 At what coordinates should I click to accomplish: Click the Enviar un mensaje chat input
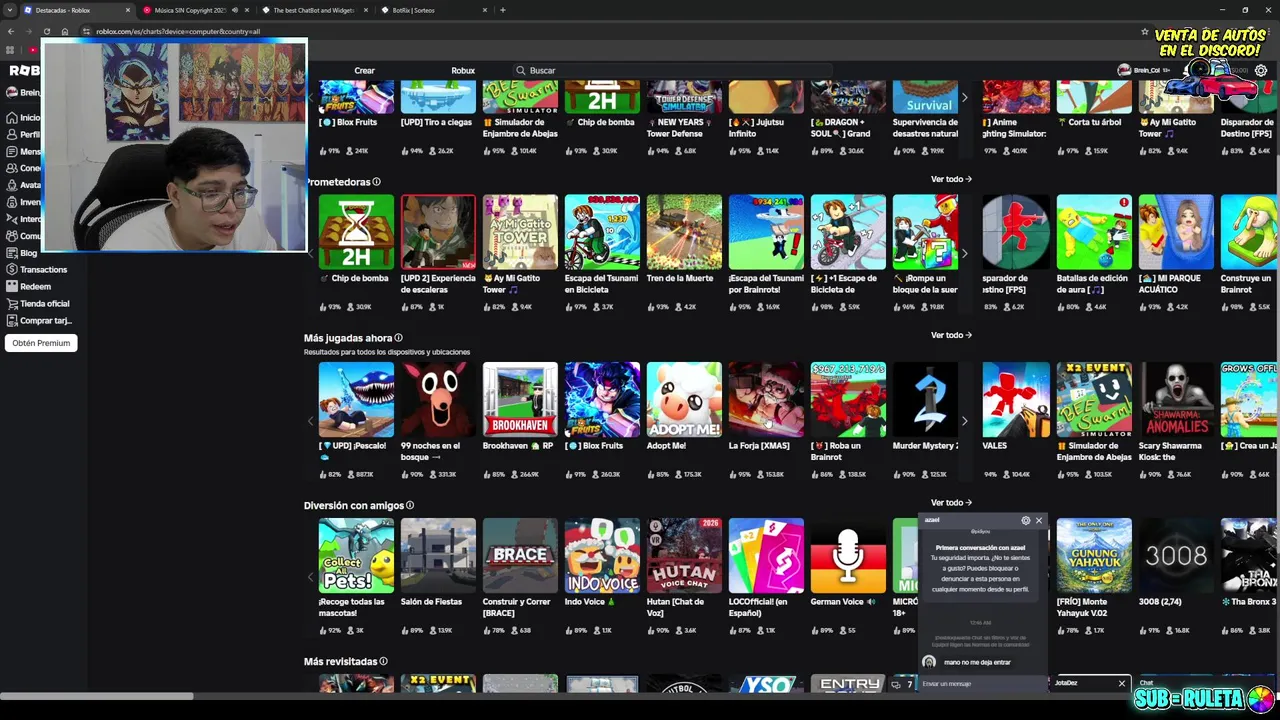pyautogui.click(x=983, y=684)
